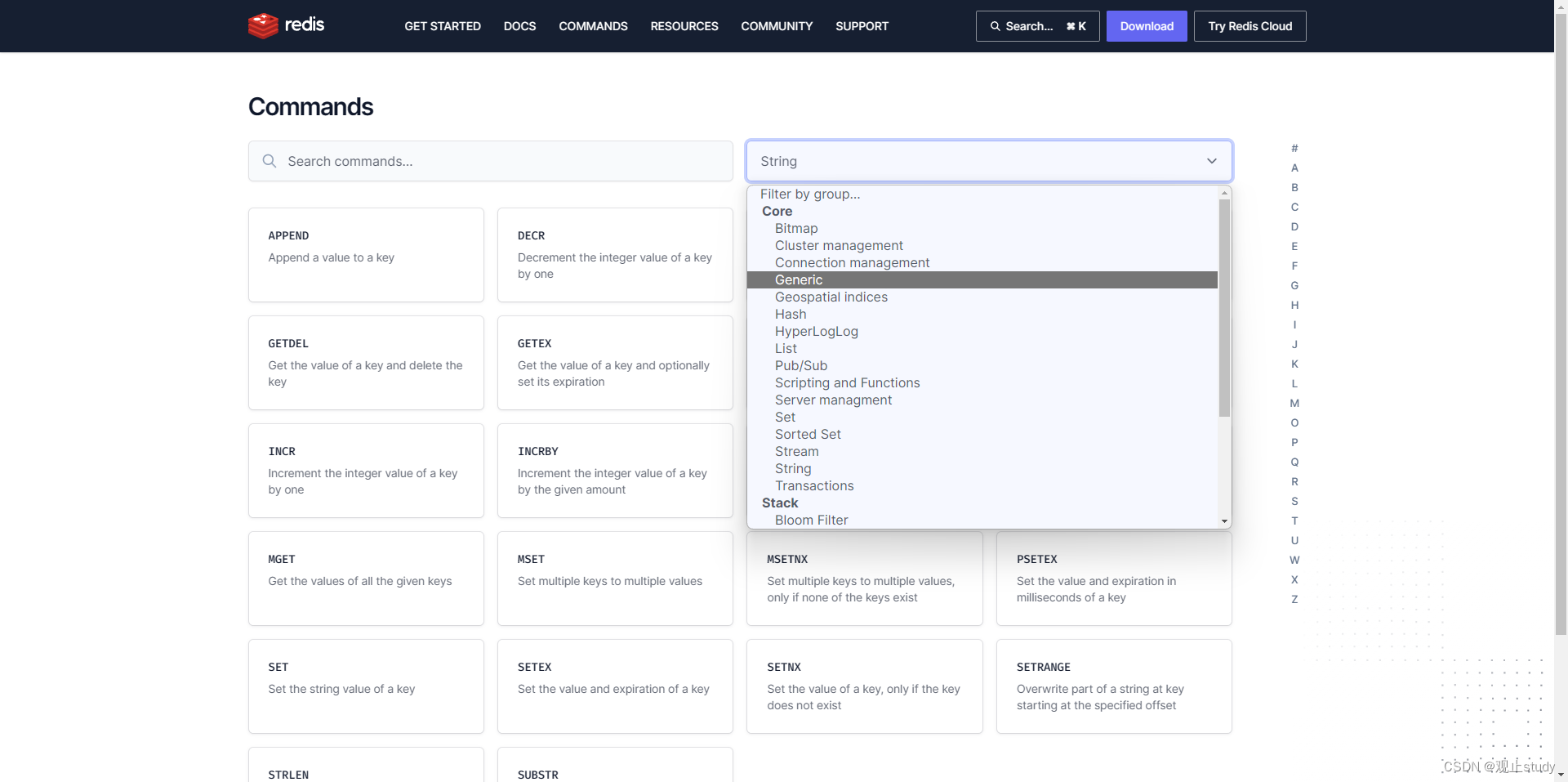Open the APPEND command card

point(366,255)
